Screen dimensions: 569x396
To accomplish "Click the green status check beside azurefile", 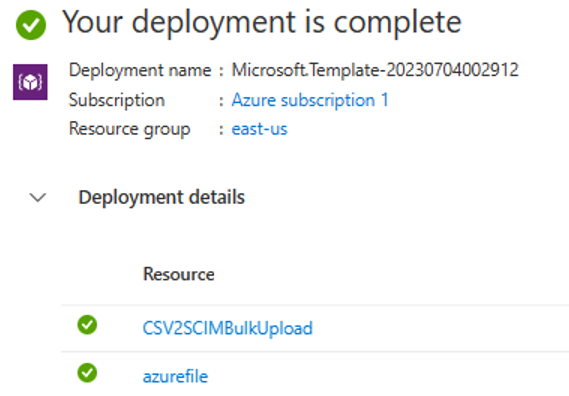I will (87, 373).
